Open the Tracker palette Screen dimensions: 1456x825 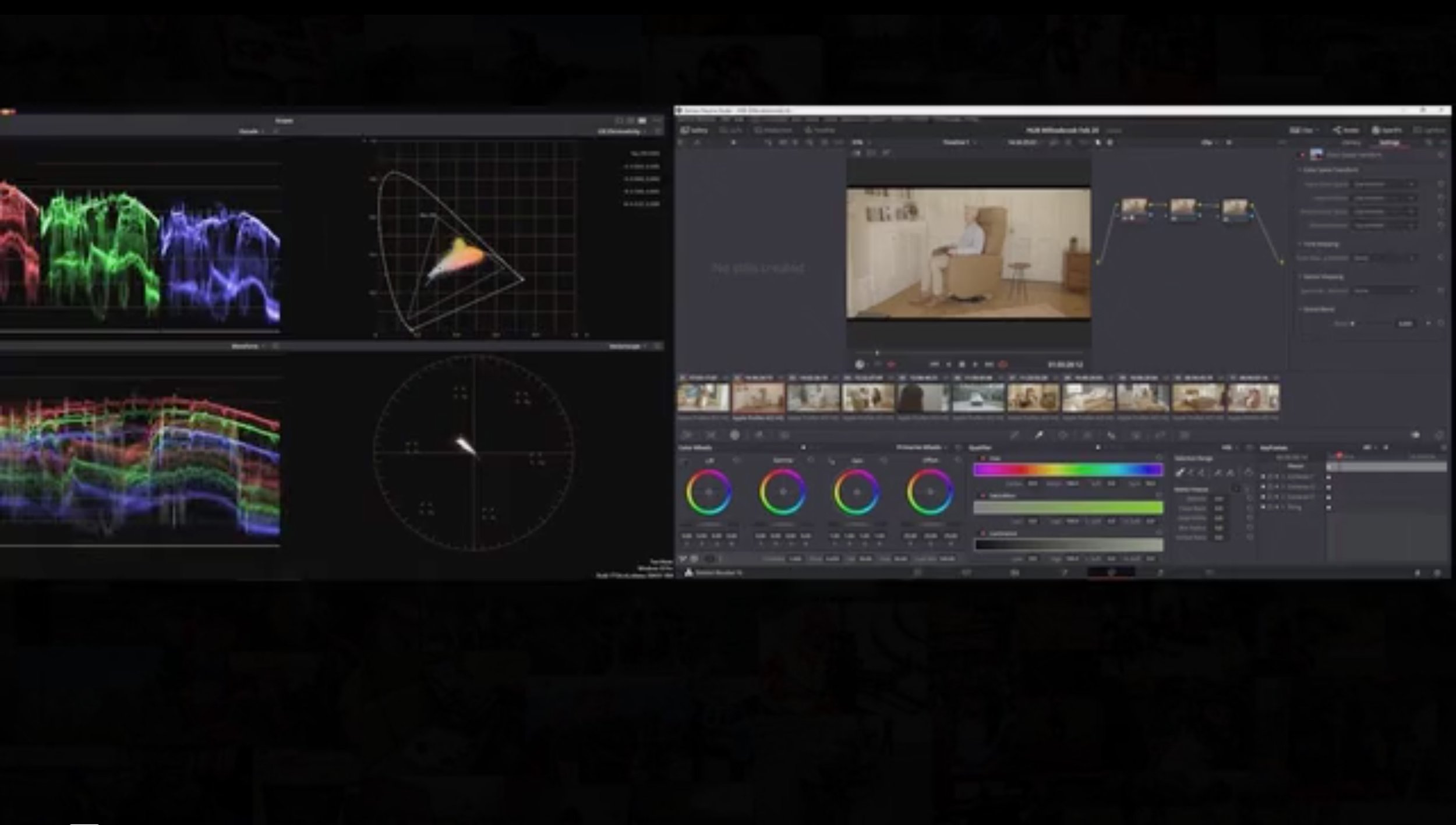1087,434
